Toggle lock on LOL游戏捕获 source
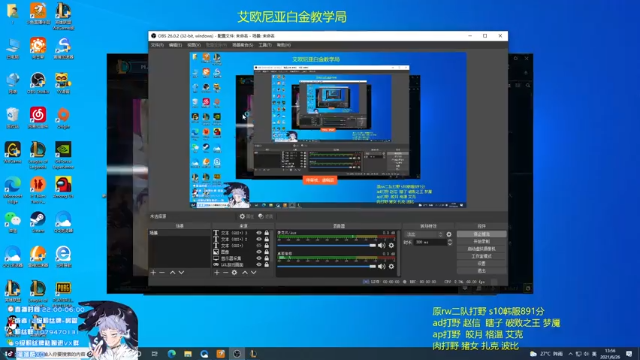The image size is (640, 360). (267, 264)
